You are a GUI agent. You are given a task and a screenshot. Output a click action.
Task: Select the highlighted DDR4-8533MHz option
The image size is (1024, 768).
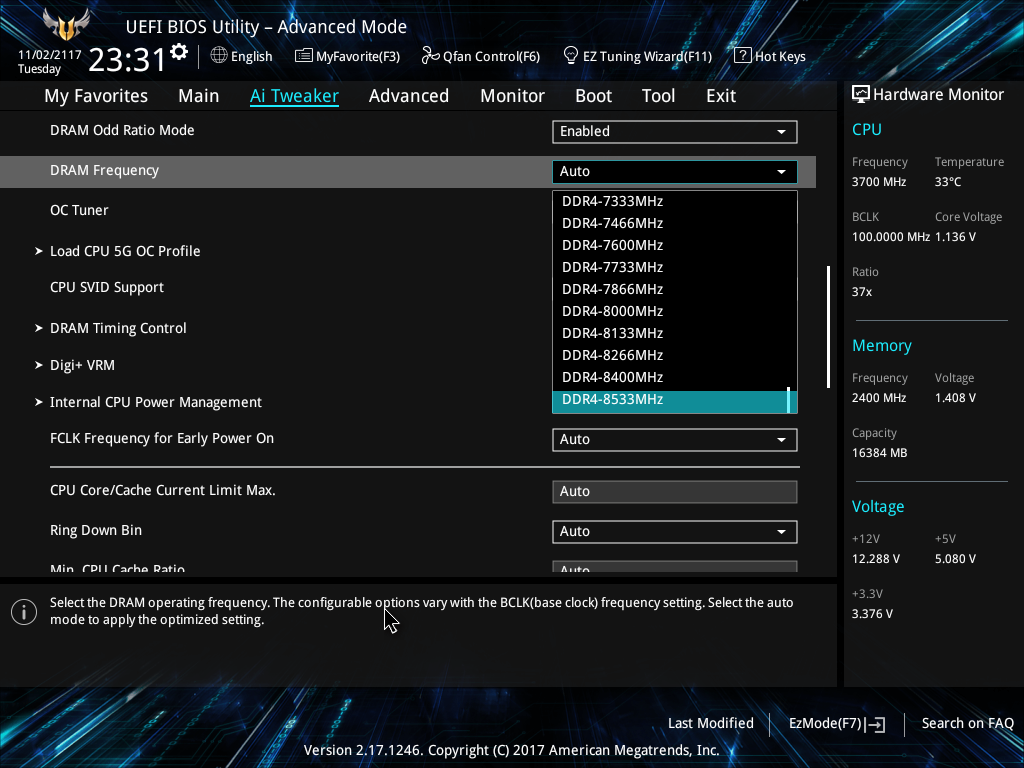coord(675,402)
